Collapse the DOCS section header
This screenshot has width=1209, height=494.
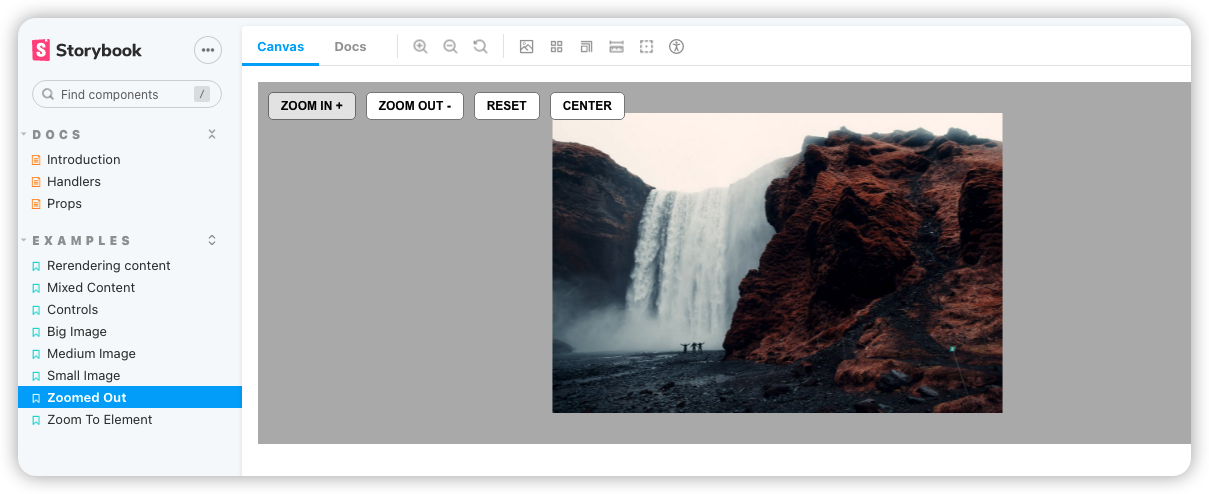(x=57, y=135)
